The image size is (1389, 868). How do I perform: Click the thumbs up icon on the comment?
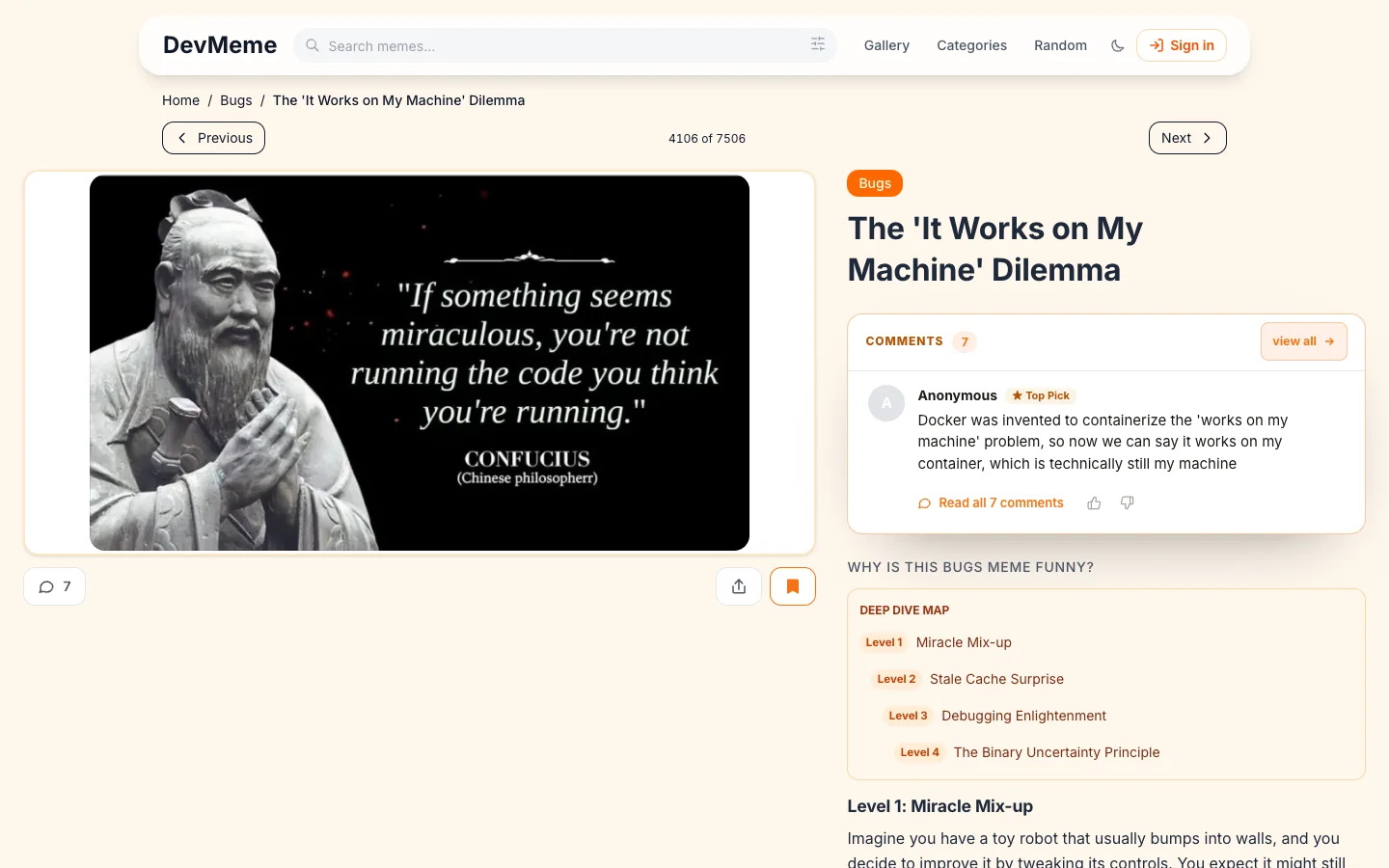tap(1094, 503)
